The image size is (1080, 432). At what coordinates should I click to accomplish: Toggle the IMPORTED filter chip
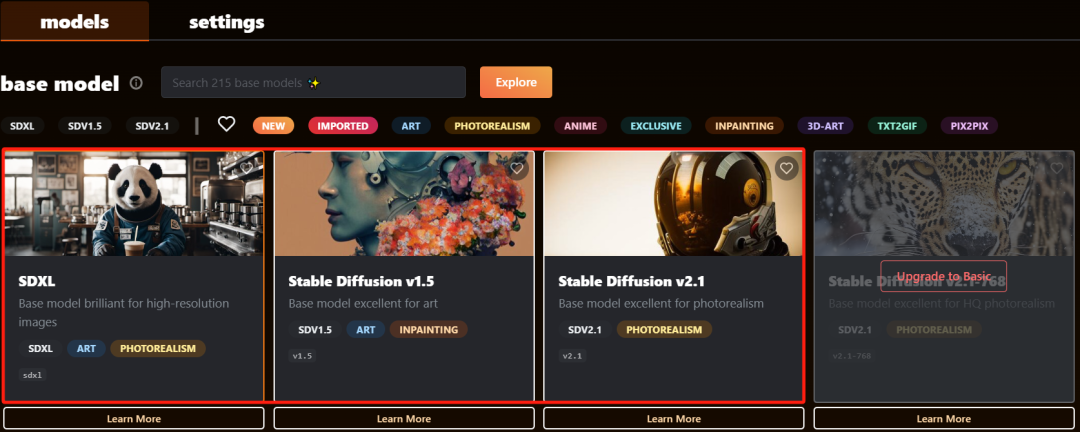(x=343, y=126)
